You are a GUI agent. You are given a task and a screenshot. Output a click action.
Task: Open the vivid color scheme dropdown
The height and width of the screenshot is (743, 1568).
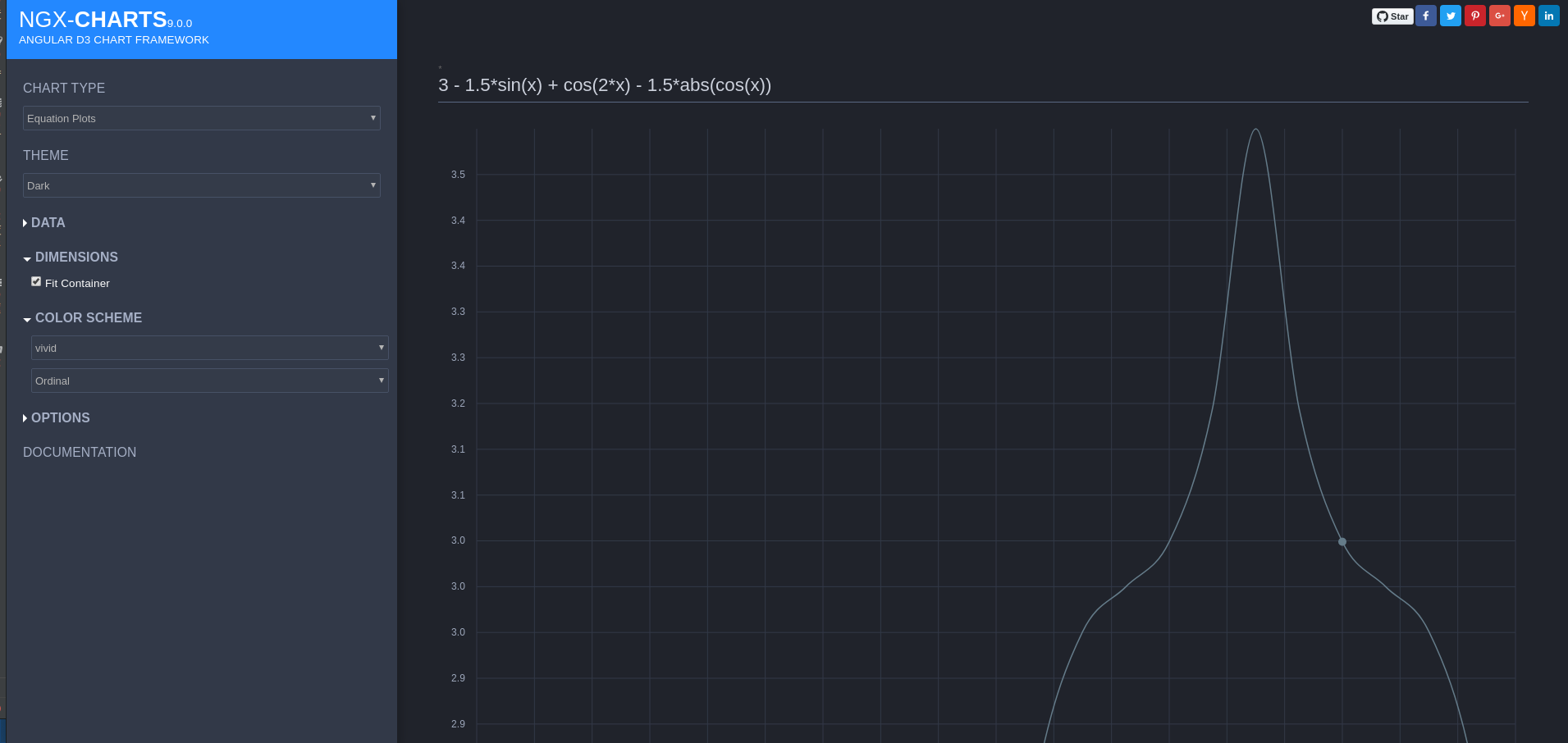coord(209,347)
